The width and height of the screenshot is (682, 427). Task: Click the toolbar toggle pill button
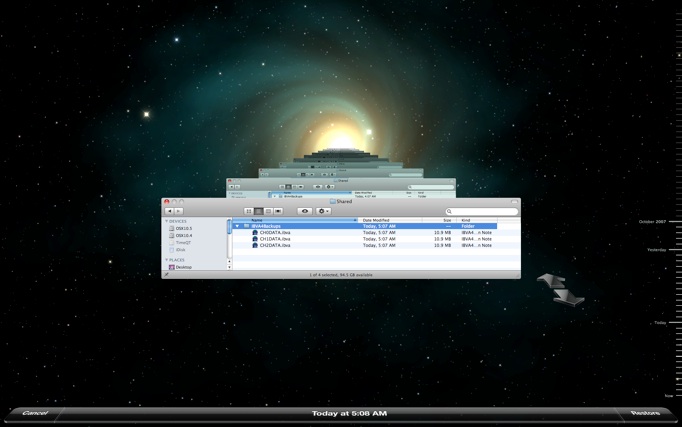(x=514, y=202)
